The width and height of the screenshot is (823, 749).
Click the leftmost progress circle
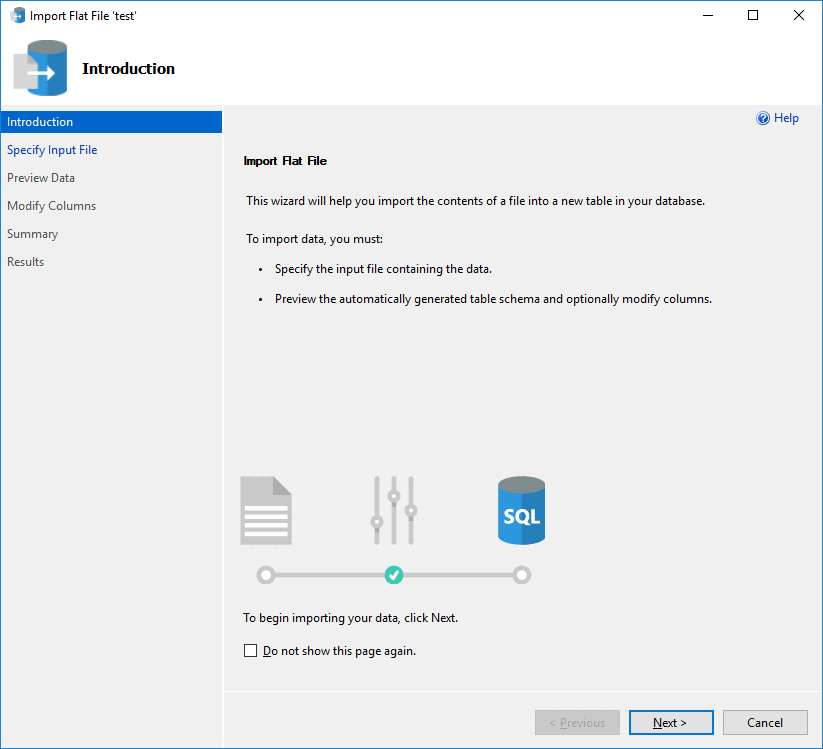265,575
